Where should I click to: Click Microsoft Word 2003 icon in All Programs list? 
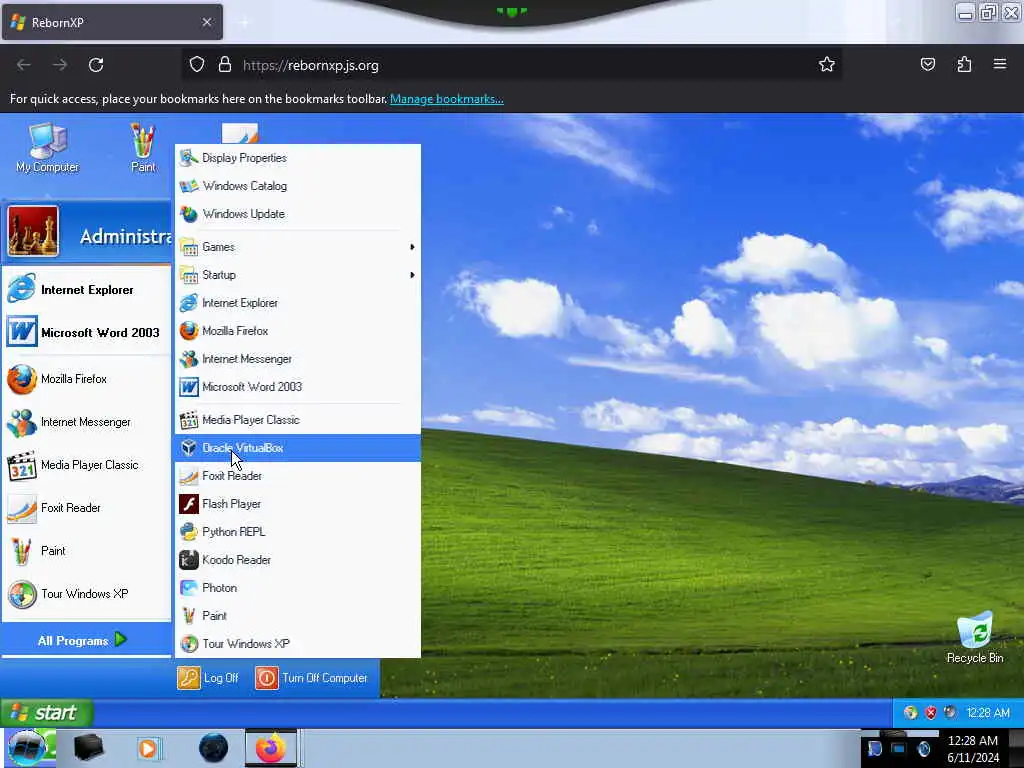click(189, 387)
